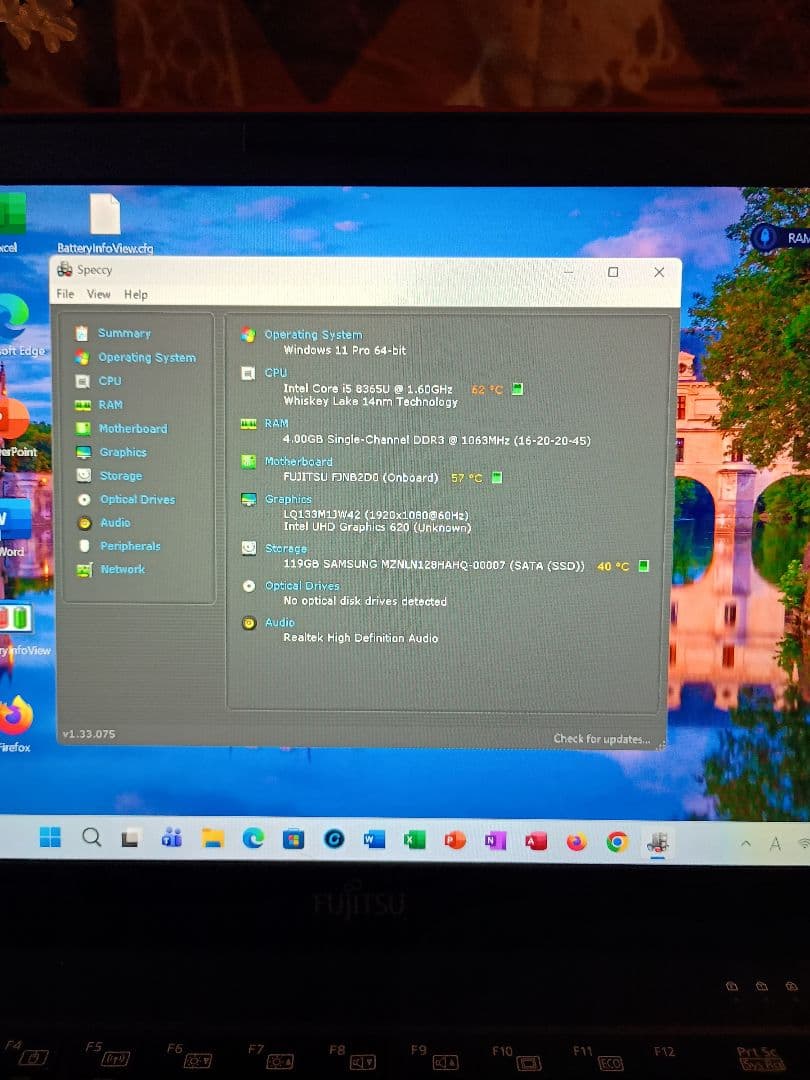This screenshot has width=810, height=1080.
Task: Select CPU in the Speccy sidebar
Action: (x=110, y=381)
